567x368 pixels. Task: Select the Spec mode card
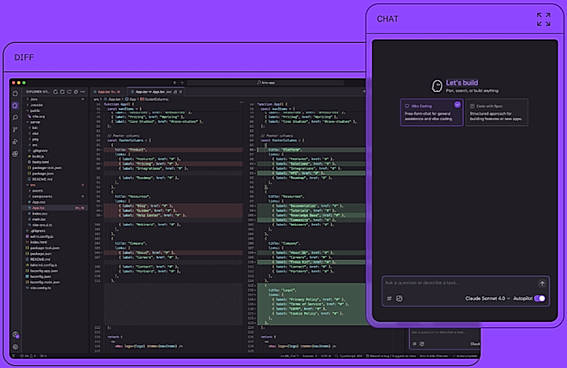click(497, 112)
